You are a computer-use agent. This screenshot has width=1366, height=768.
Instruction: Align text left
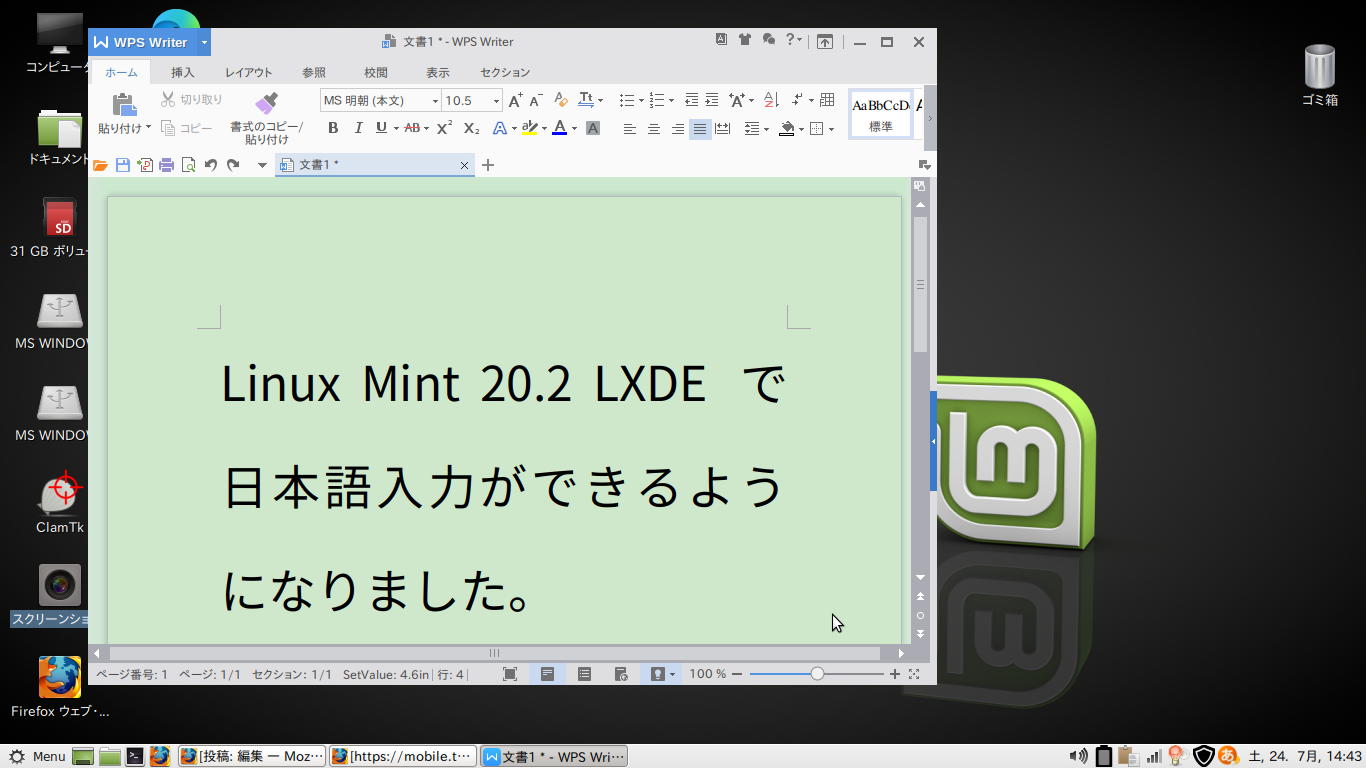[x=630, y=128]
